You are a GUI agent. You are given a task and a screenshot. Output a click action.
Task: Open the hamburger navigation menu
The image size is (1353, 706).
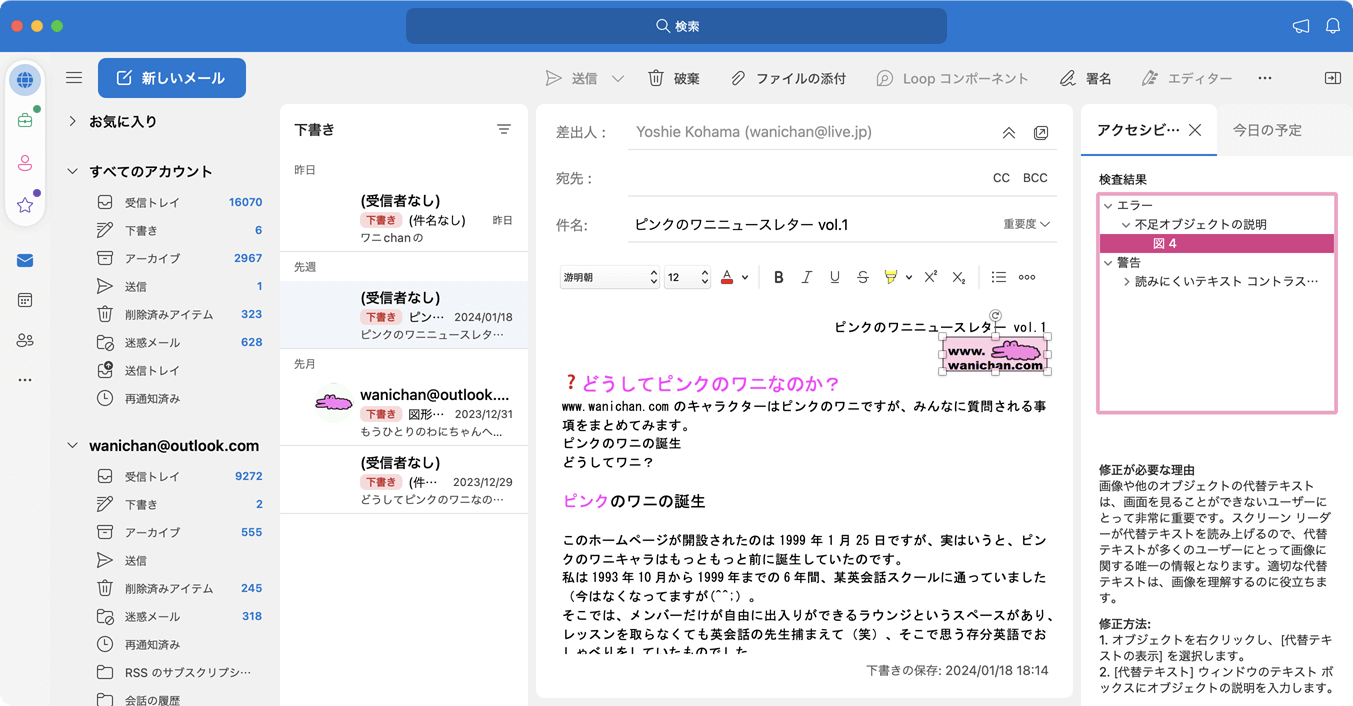[x=74, y=78]
